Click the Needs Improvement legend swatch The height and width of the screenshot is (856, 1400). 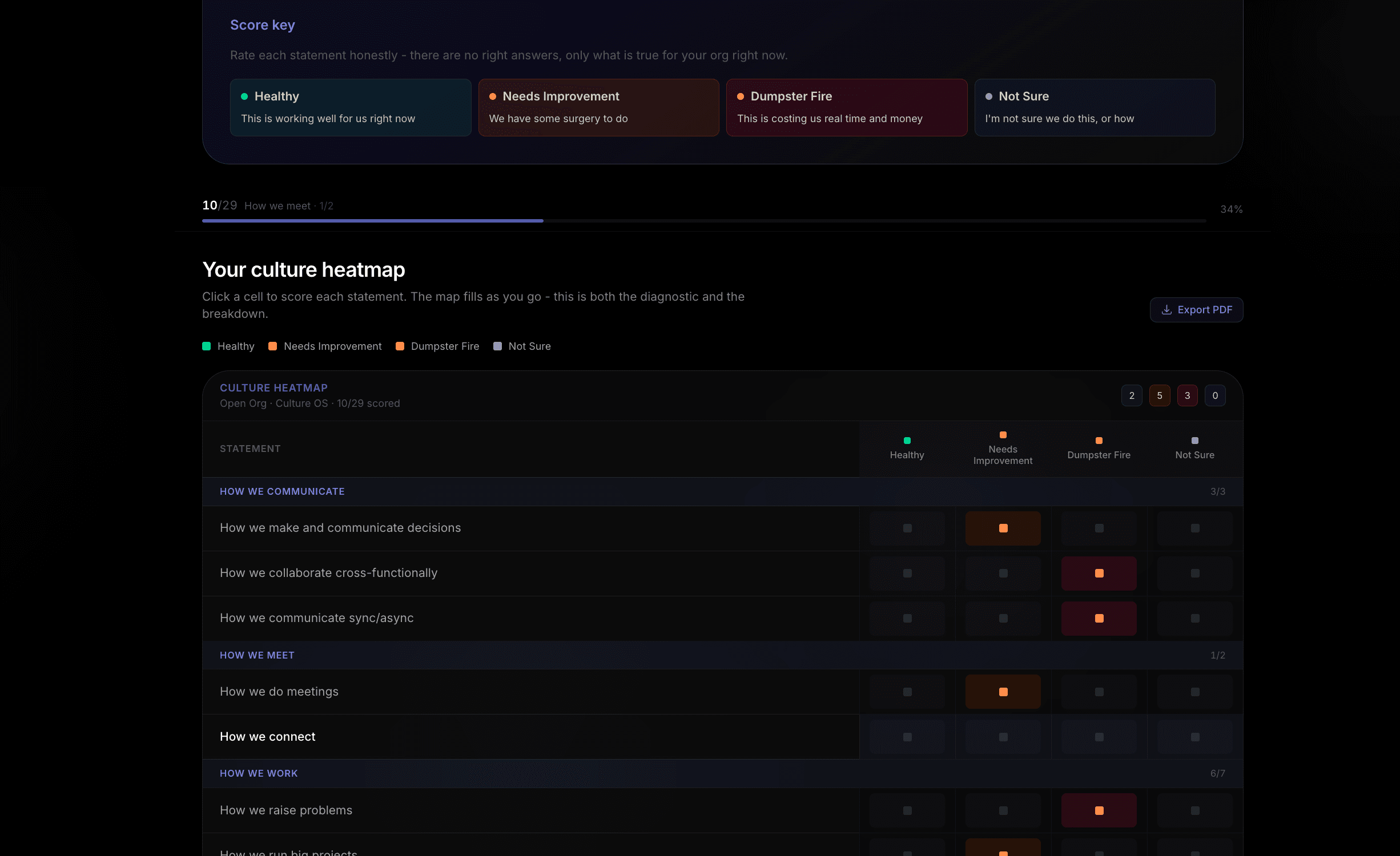273,346
